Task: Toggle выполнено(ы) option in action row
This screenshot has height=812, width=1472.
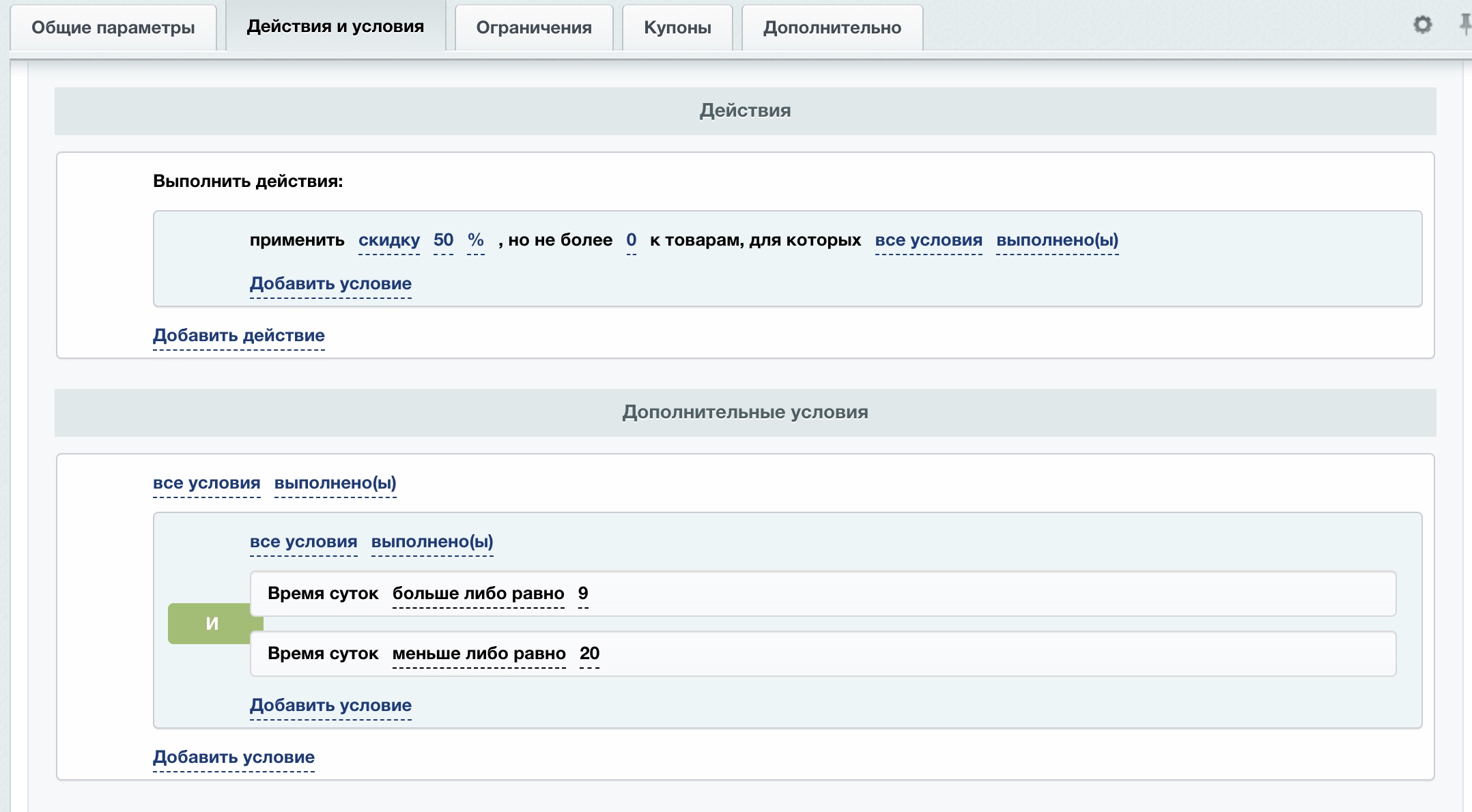Action: pyautogui.click(x=1057, y=240)
